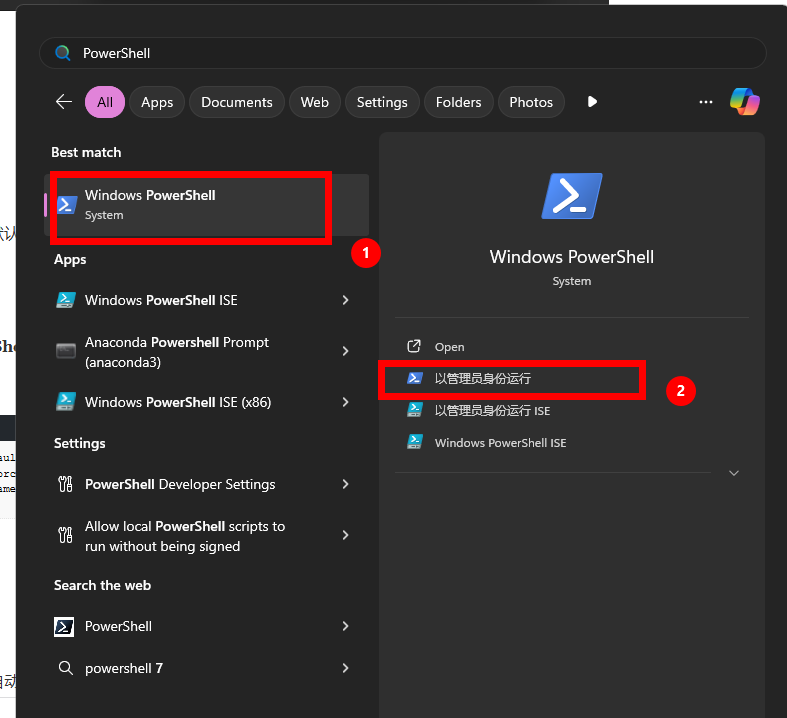Expand more actions in right panel
Image resolution: width=787 pixels, height=718 pixels.
pos(734,473)
